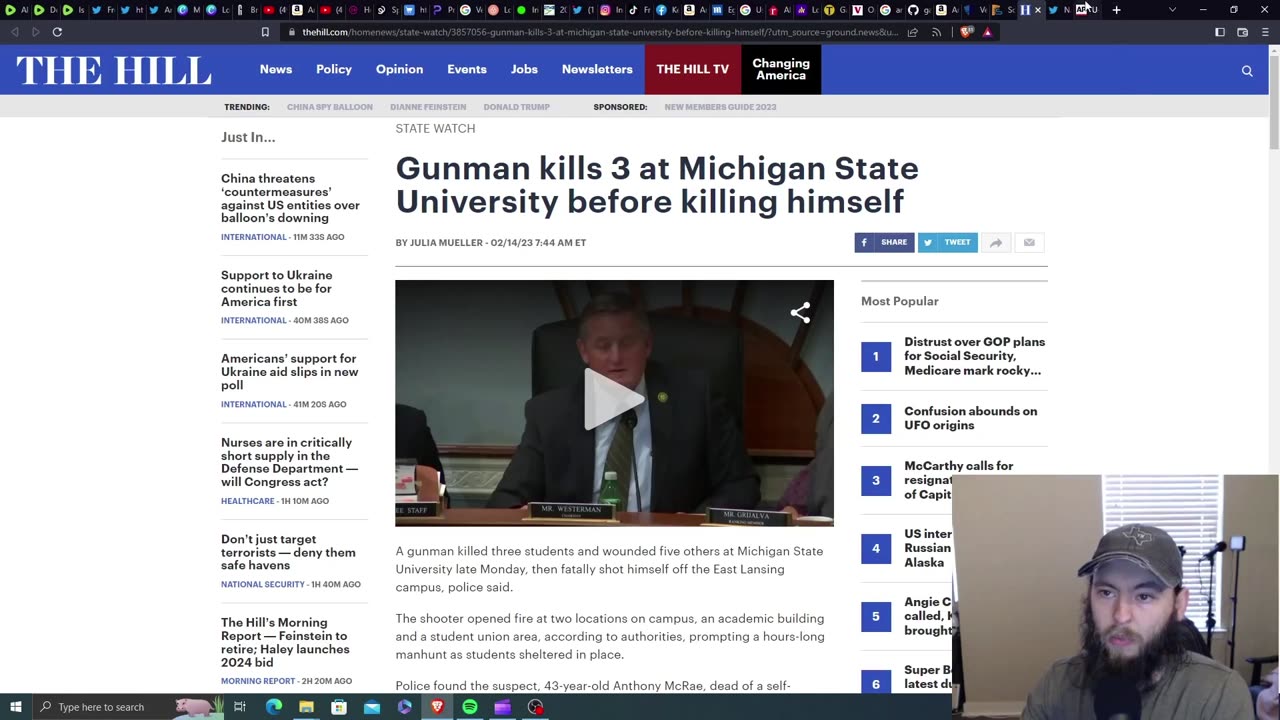This screenshot has width=1280, height=720.
Task: Open the News menu item
Action: coord(276,69)
